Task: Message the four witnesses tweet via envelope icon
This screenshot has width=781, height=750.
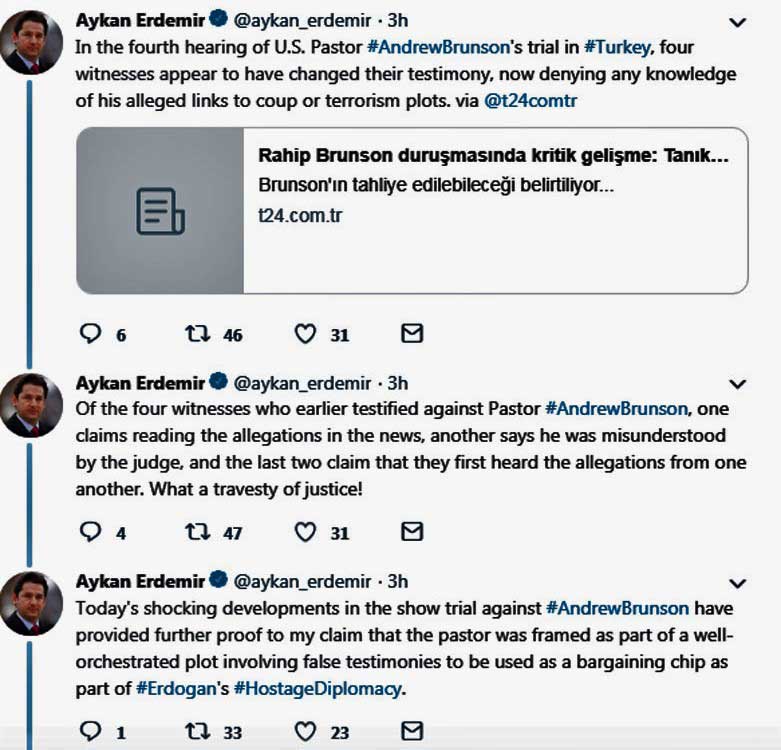Action: click(411, 531)
